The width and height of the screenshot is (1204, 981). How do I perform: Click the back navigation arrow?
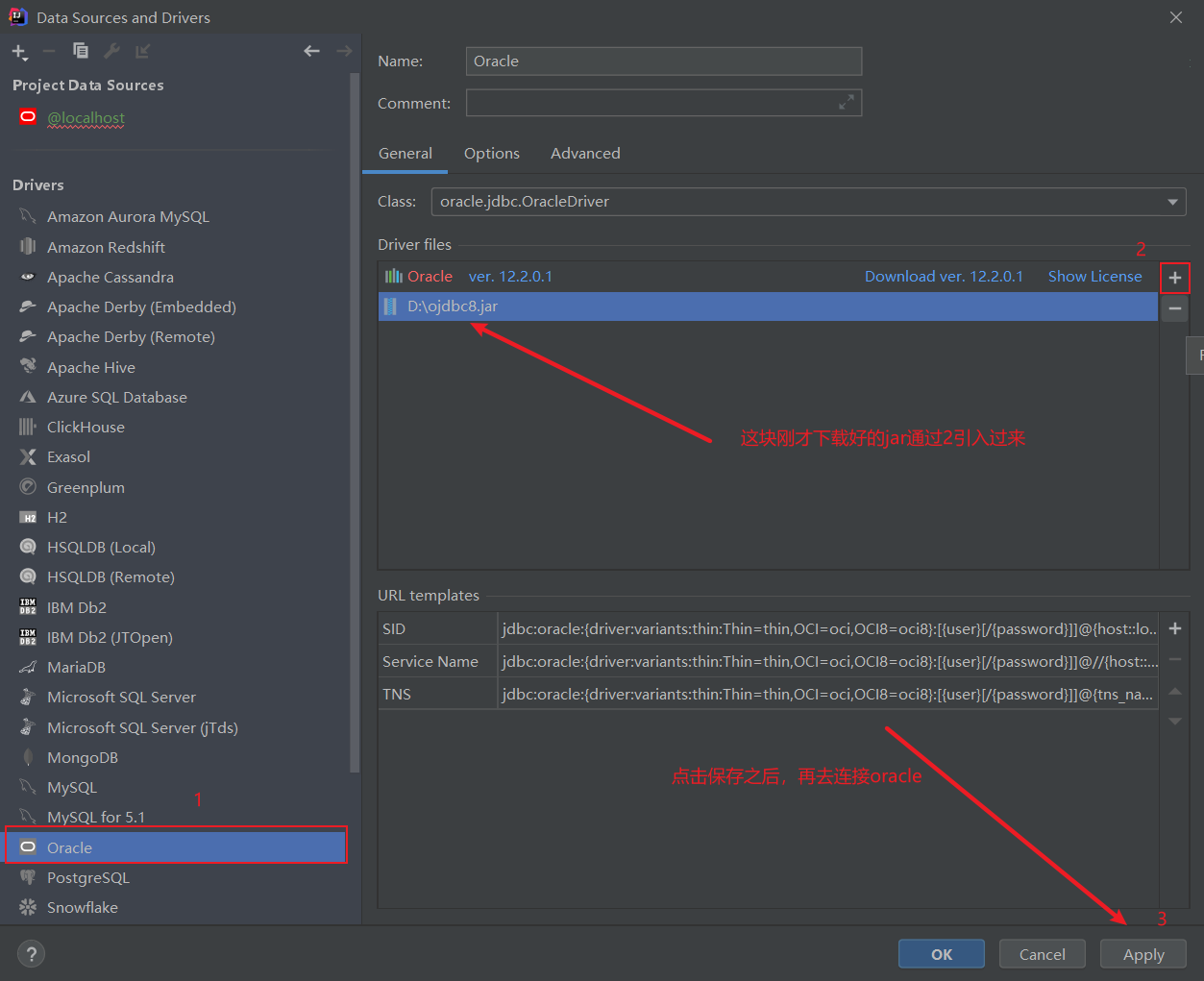pyautogui.click(x=311, y=50)
